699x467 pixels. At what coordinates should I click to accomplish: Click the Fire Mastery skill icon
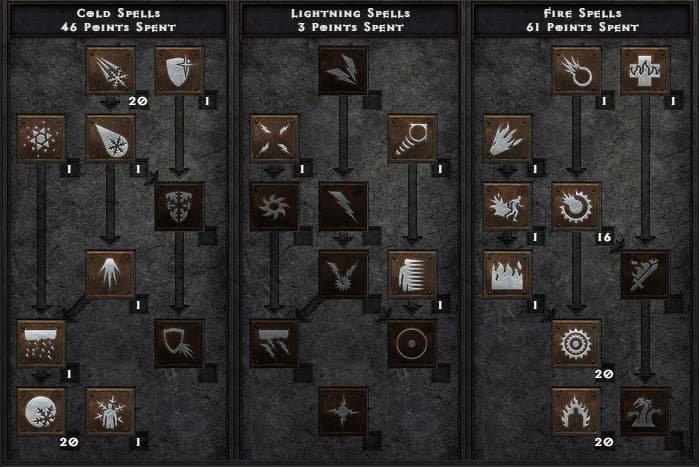pos(577,412)
